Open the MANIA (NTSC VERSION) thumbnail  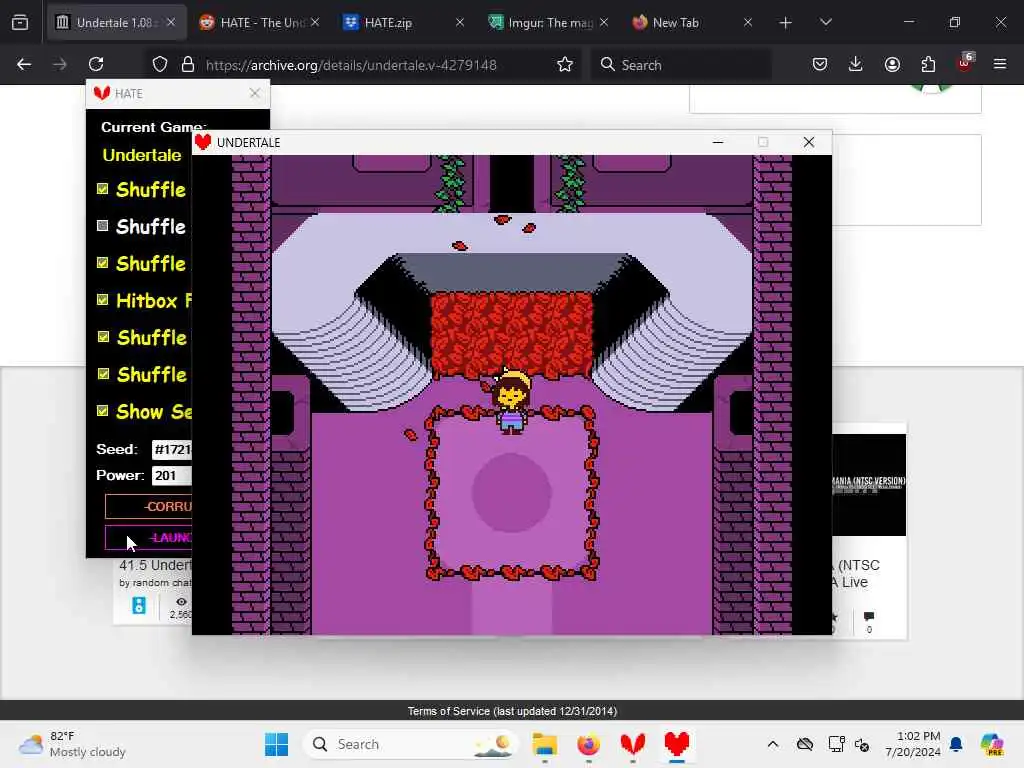click(x=869, y=485)
